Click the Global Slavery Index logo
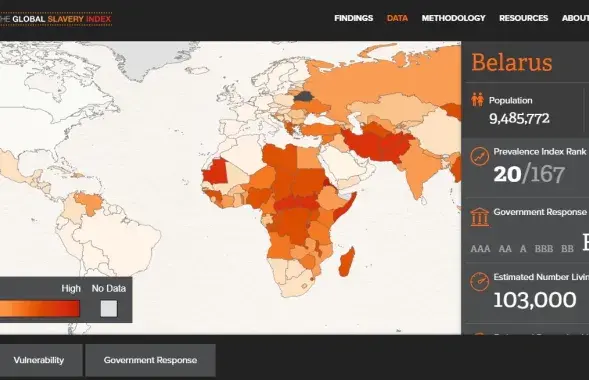The width and height of the screenshot is (589, 380). [56, 19]
